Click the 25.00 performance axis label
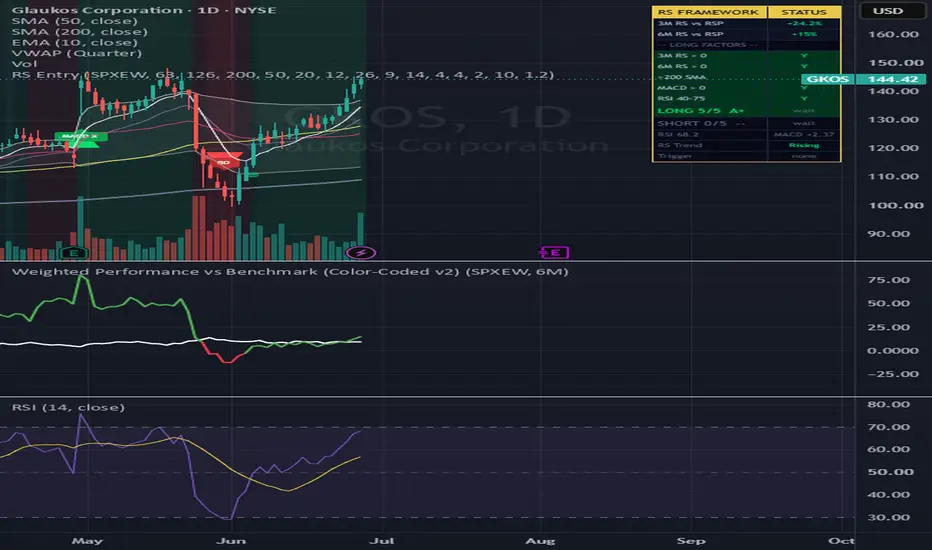 (889, 327)
